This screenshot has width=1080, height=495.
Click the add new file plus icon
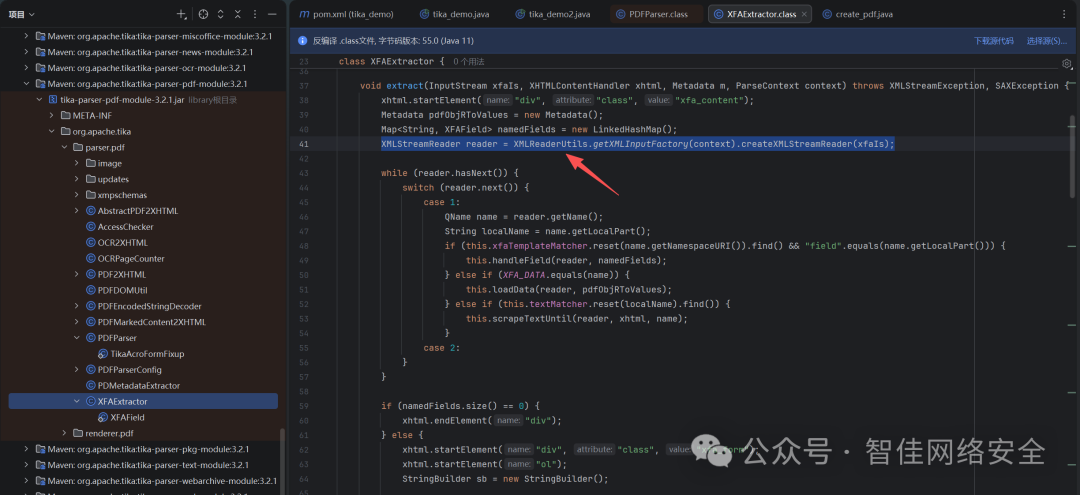181,14
